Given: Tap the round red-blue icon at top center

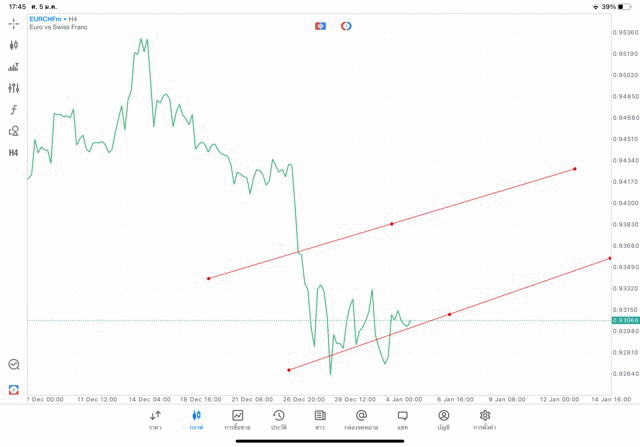Looking at the screenshot, I should tap(346, 26).
